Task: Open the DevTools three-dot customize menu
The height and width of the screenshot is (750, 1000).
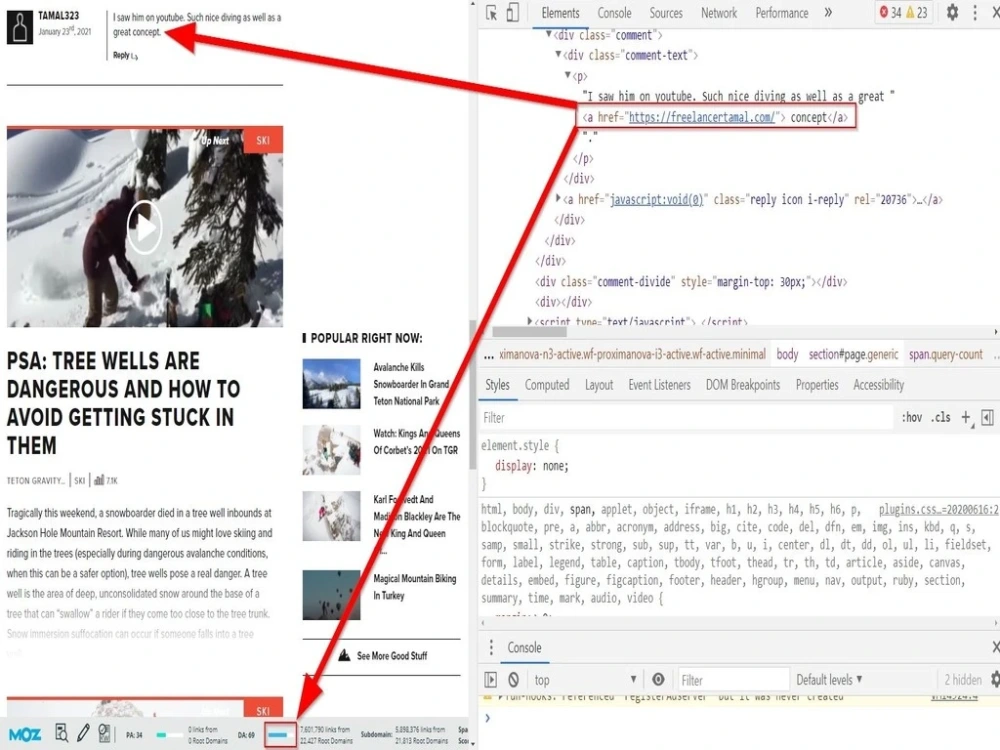Action: pyautogui.click(x=974, y=12)
